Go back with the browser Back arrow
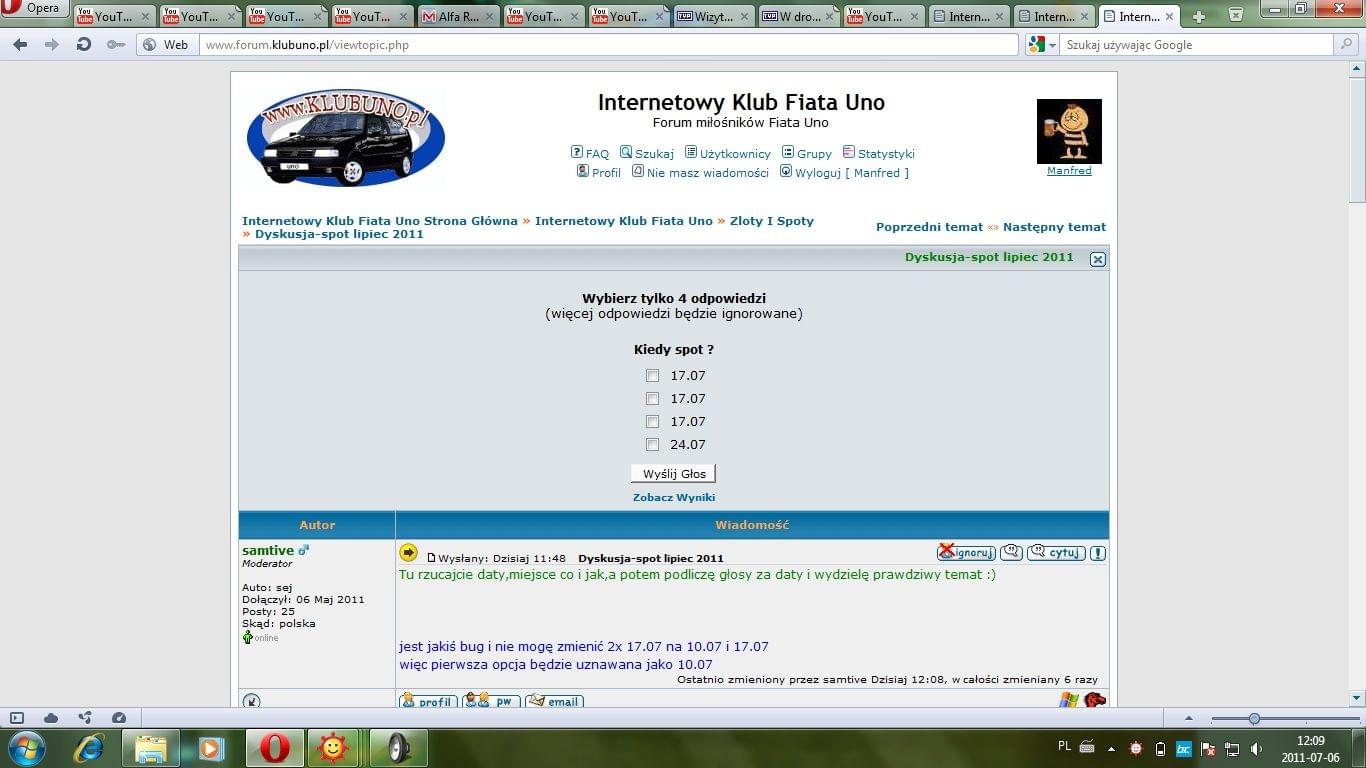Image resolution: width=1366 pixels, height=768 pixels. point(20,45)
